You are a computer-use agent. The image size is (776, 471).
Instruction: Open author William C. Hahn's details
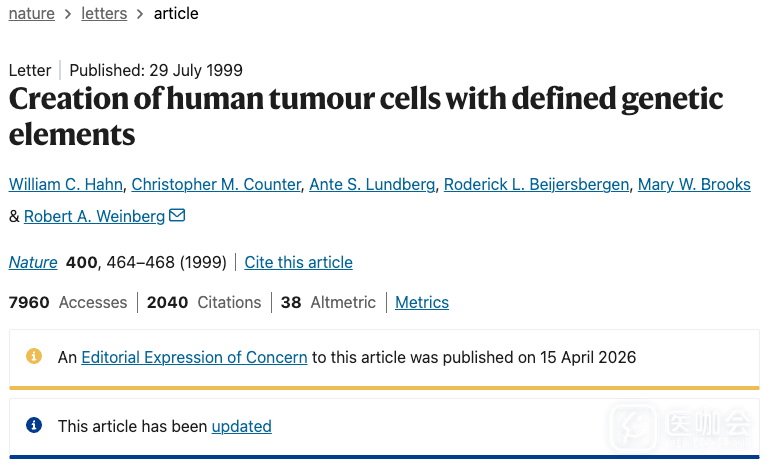[66, 184]
